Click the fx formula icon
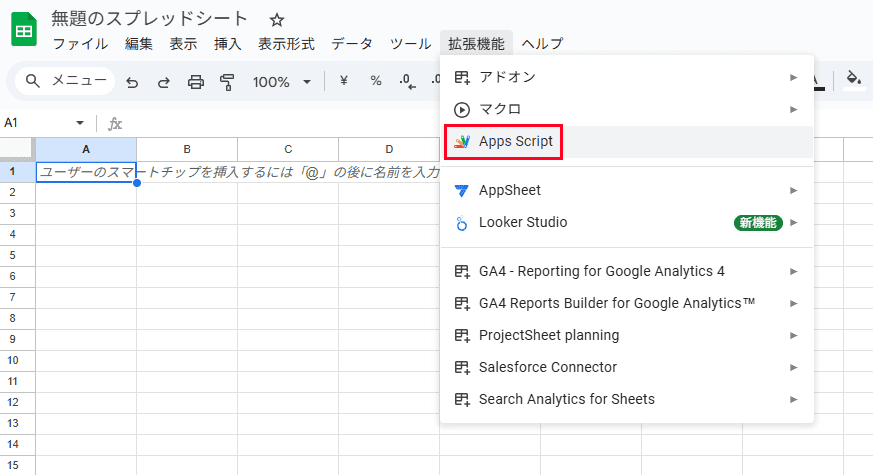This screenshot has width=873, height=475. pos(115,124)
